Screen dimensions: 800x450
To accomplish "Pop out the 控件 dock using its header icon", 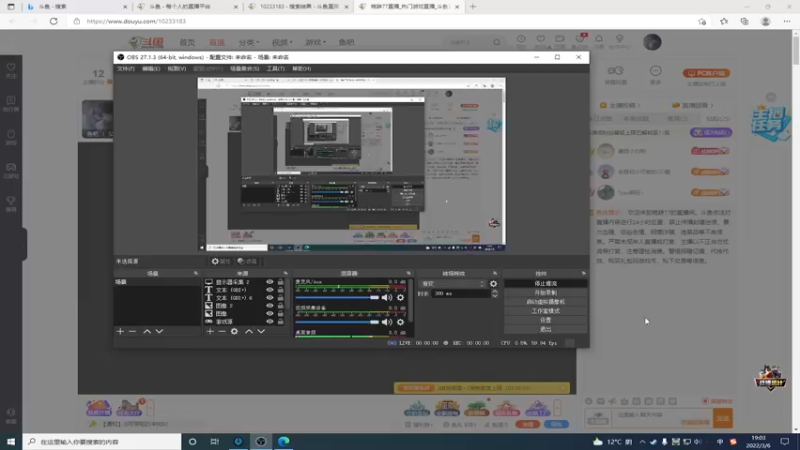I will click(x=584, y=273).
